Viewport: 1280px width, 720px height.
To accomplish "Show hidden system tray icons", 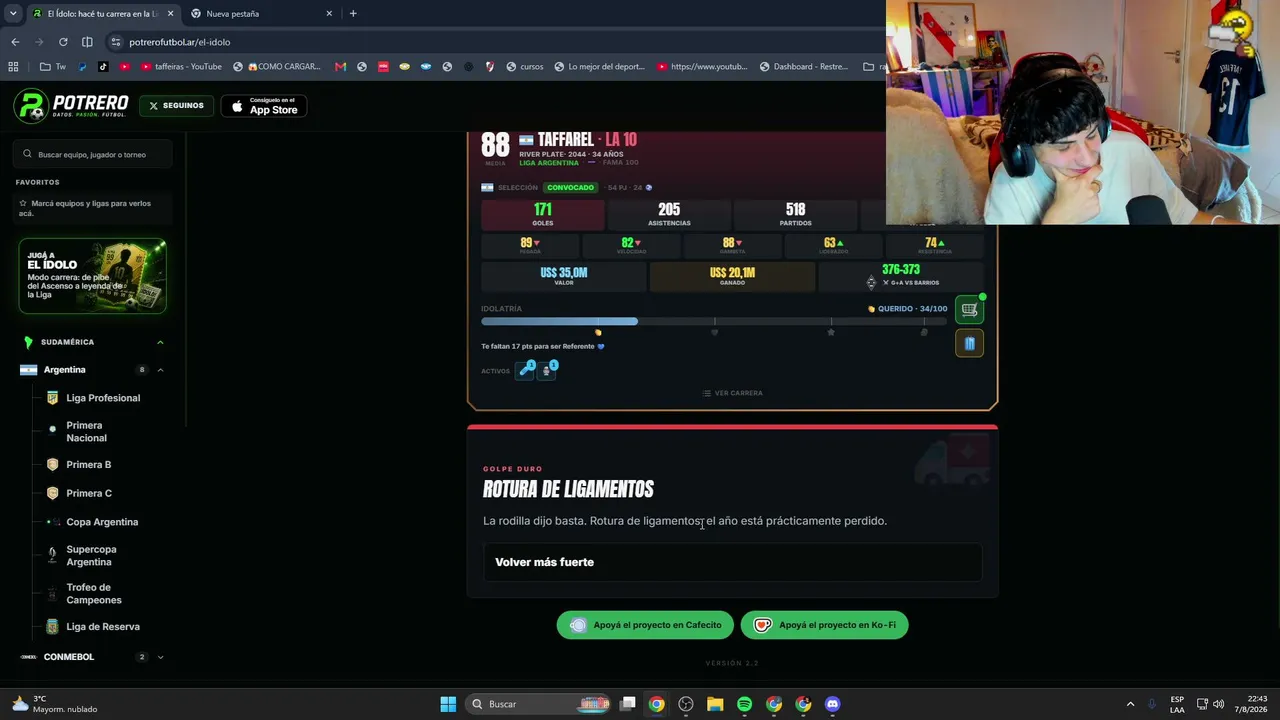I will (1130, 704).
